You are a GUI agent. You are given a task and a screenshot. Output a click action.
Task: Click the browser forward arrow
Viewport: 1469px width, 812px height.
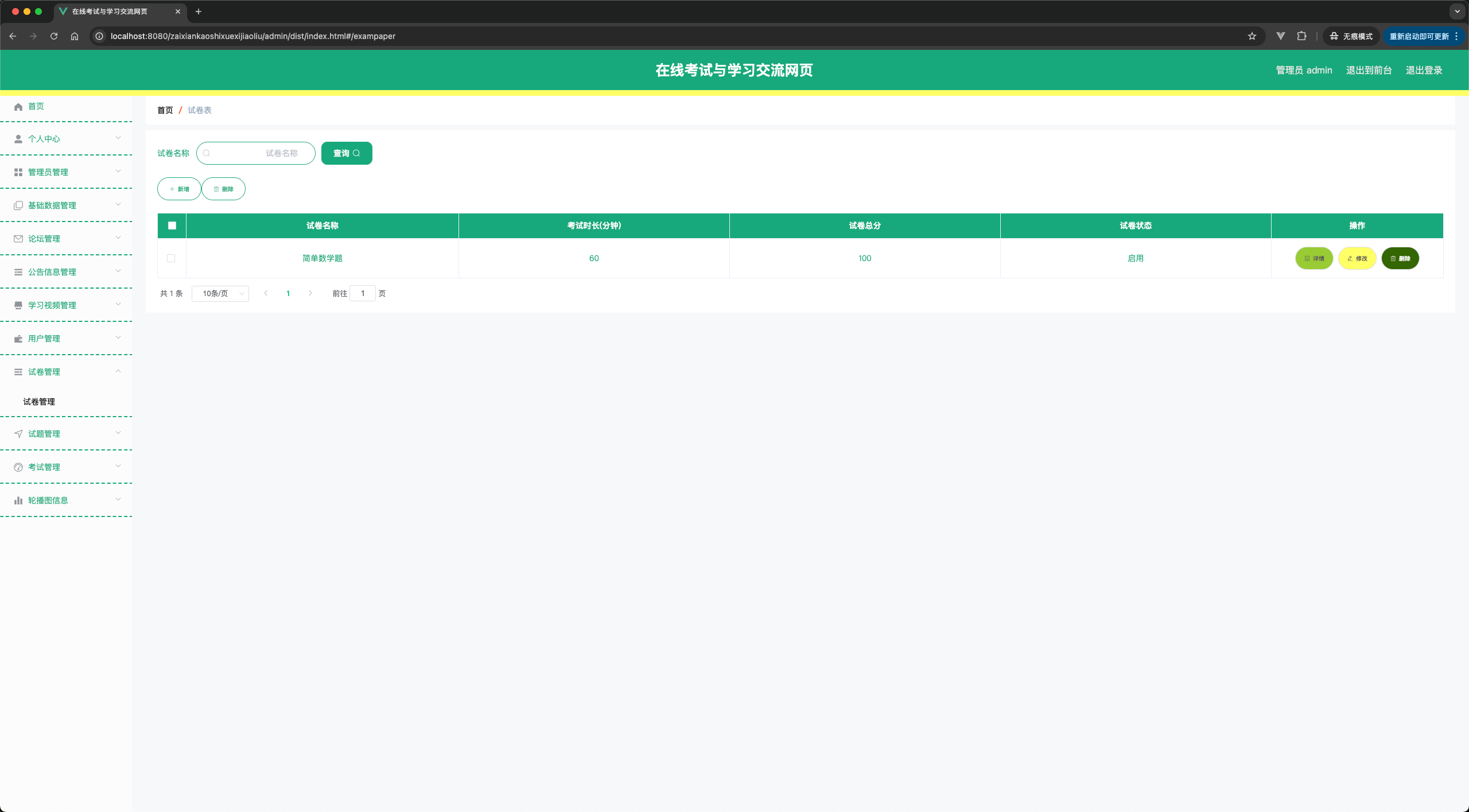33,36
